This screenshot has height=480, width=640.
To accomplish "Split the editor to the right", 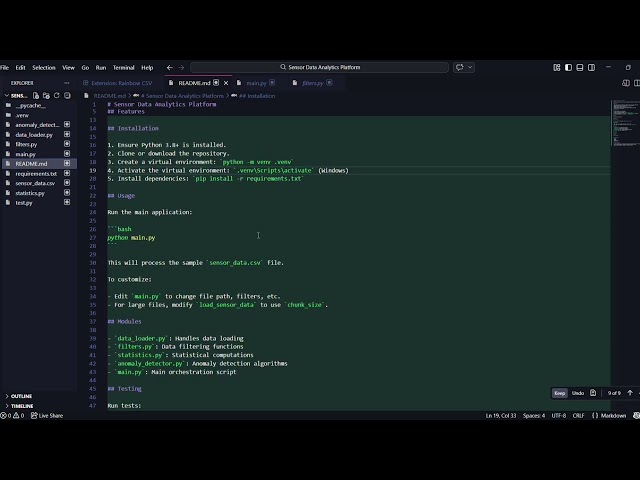I will pyautogui.click(x=637, y=83).
